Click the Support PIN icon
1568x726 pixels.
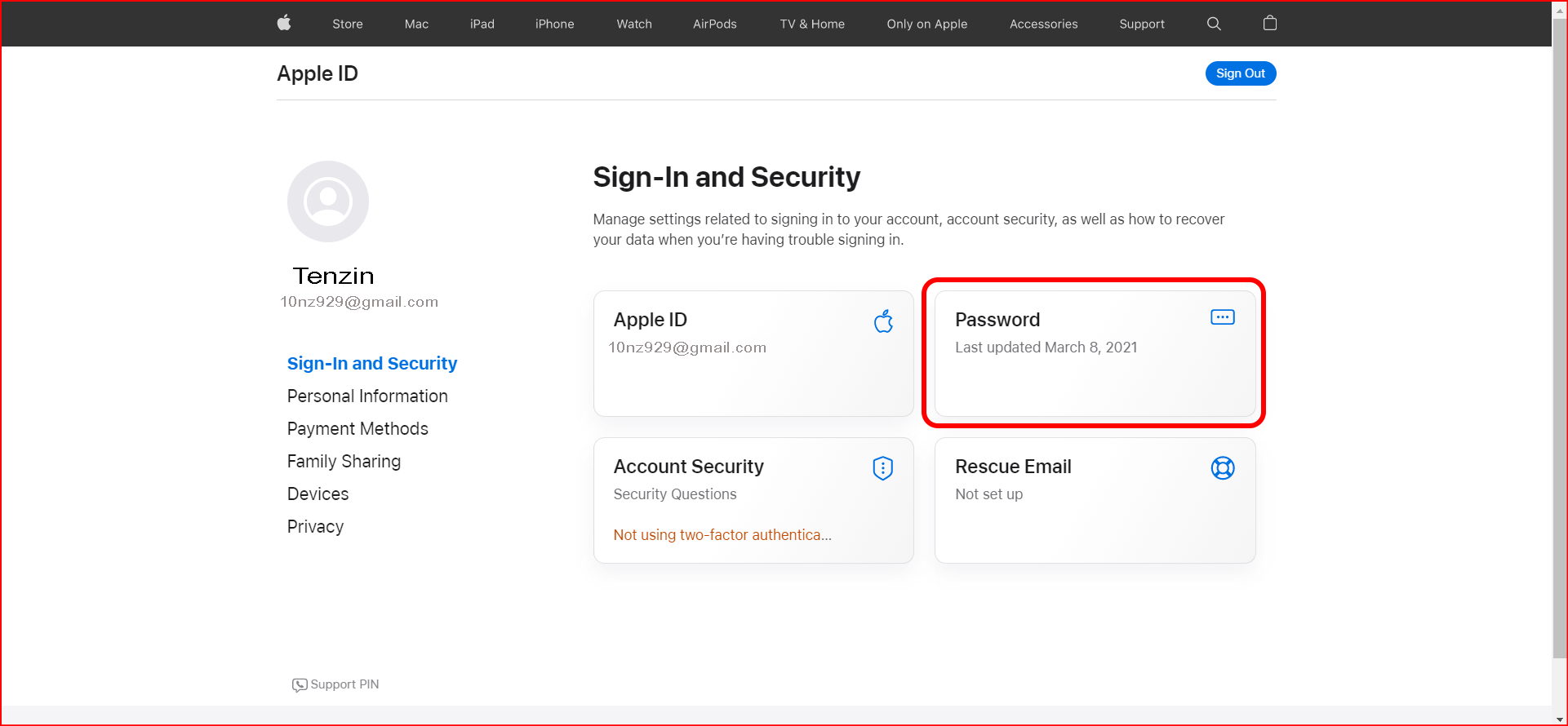tap(299, 684)
